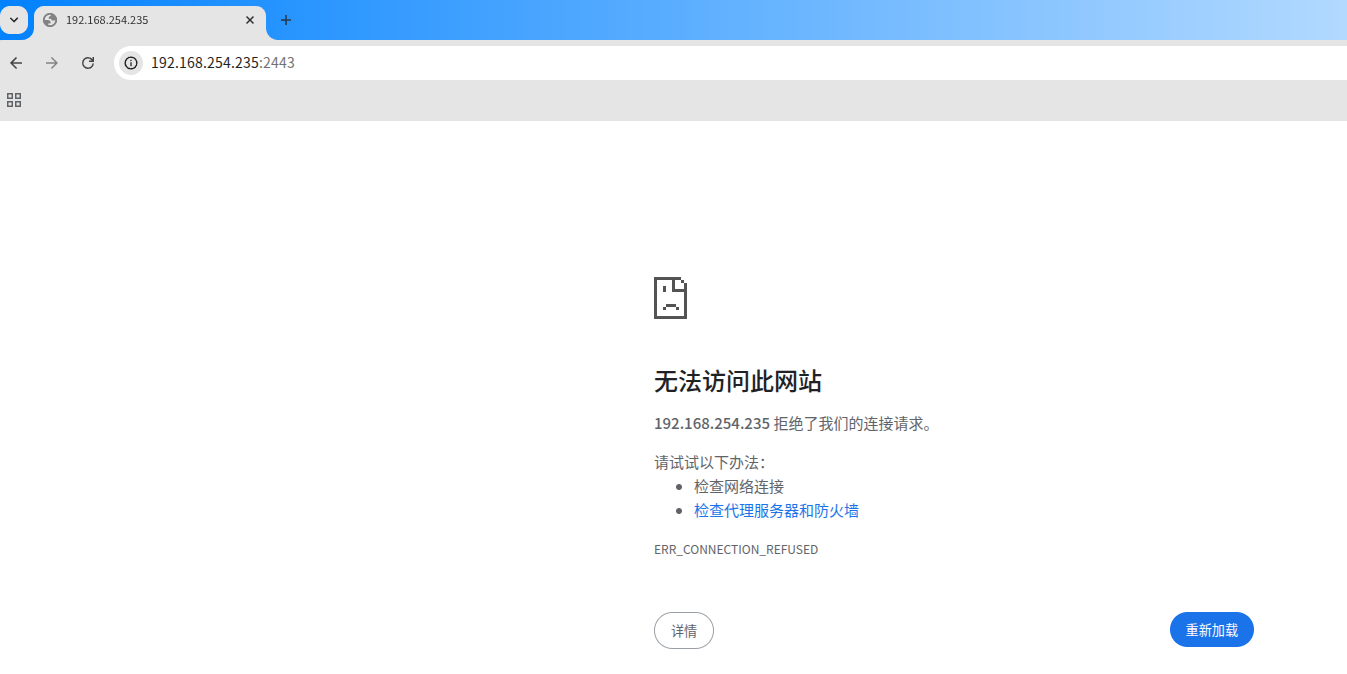Click the 检查网络连接 list item

coord(739,487)
